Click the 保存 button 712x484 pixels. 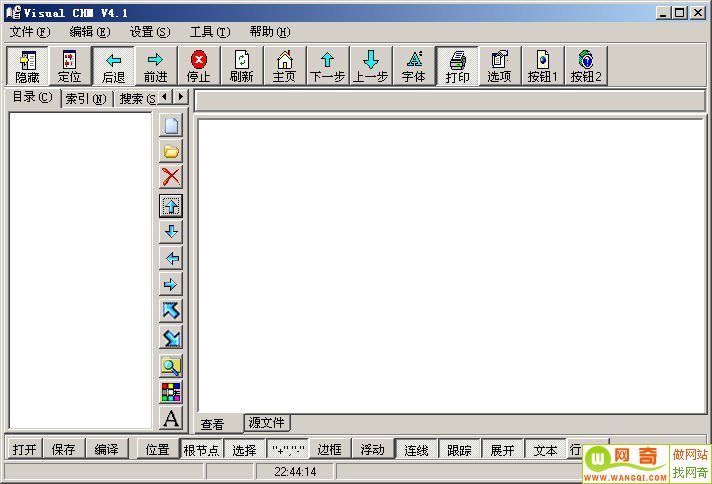(64, 449)
